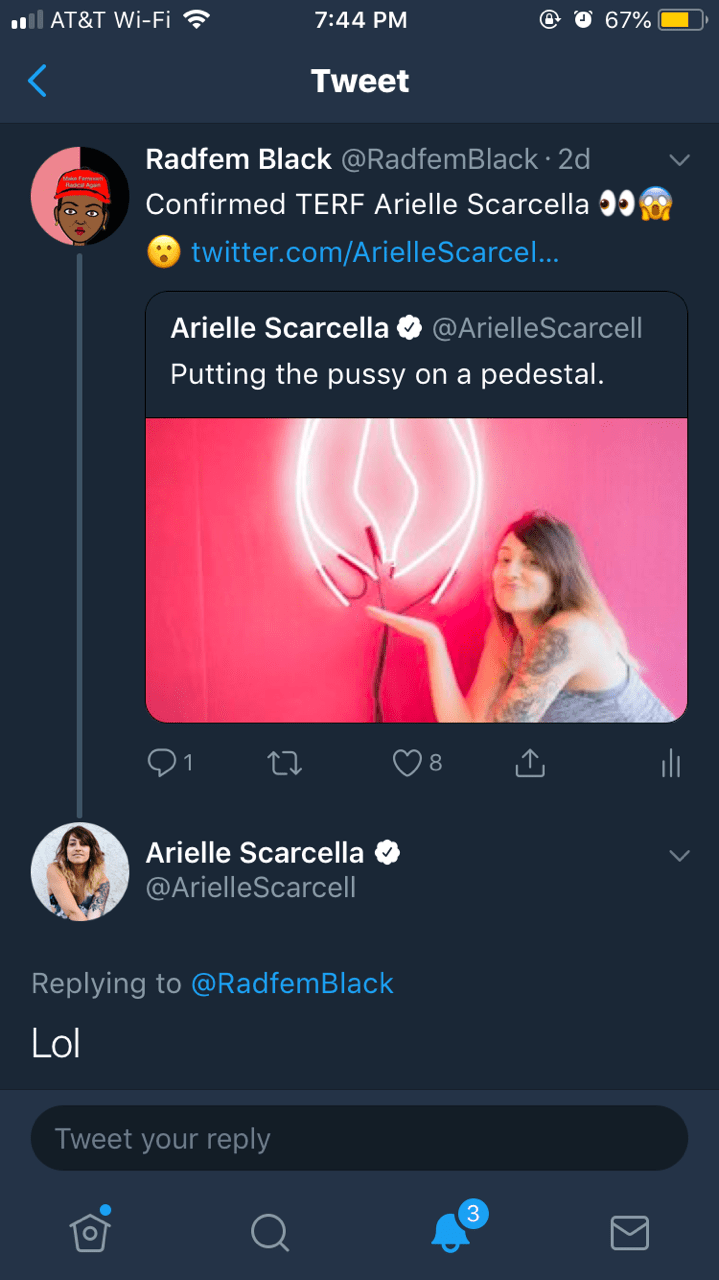View the reply author's profile picture

pyautogui.click(x=80, y=871)
